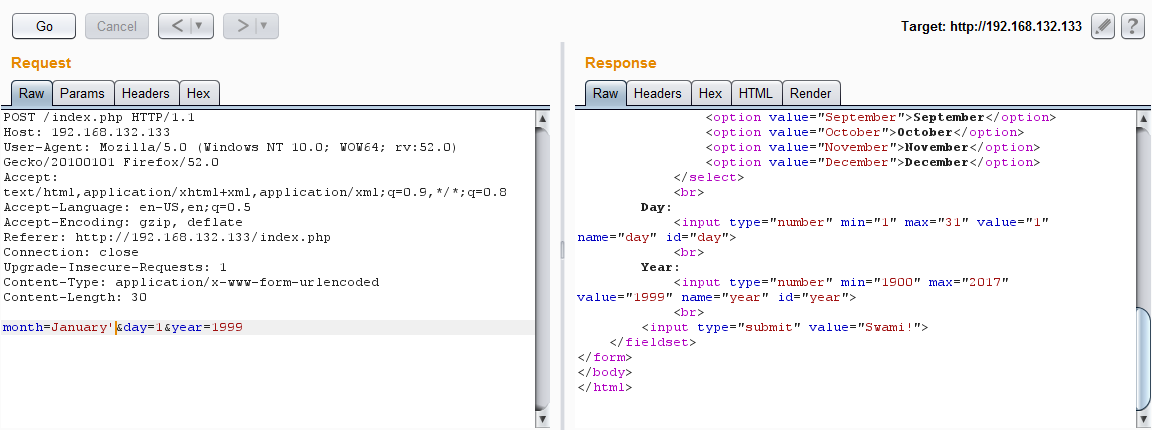The height and width of the screenshot is (430, 1152).
Task: Click the 'Host: 192.168.132.133' header line
Action: [87, 132]
